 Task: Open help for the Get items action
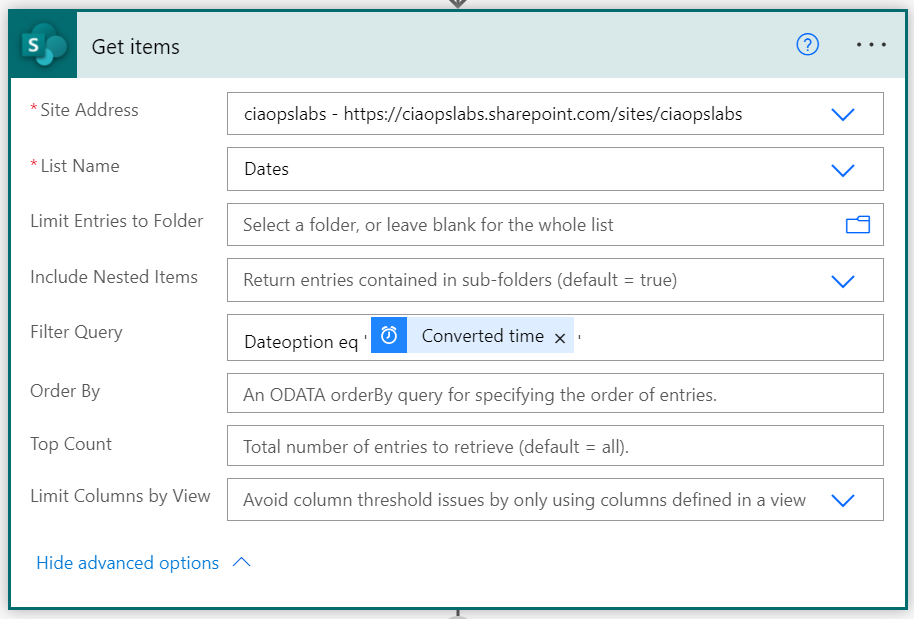pyautogui.click(x=807, y=45)
